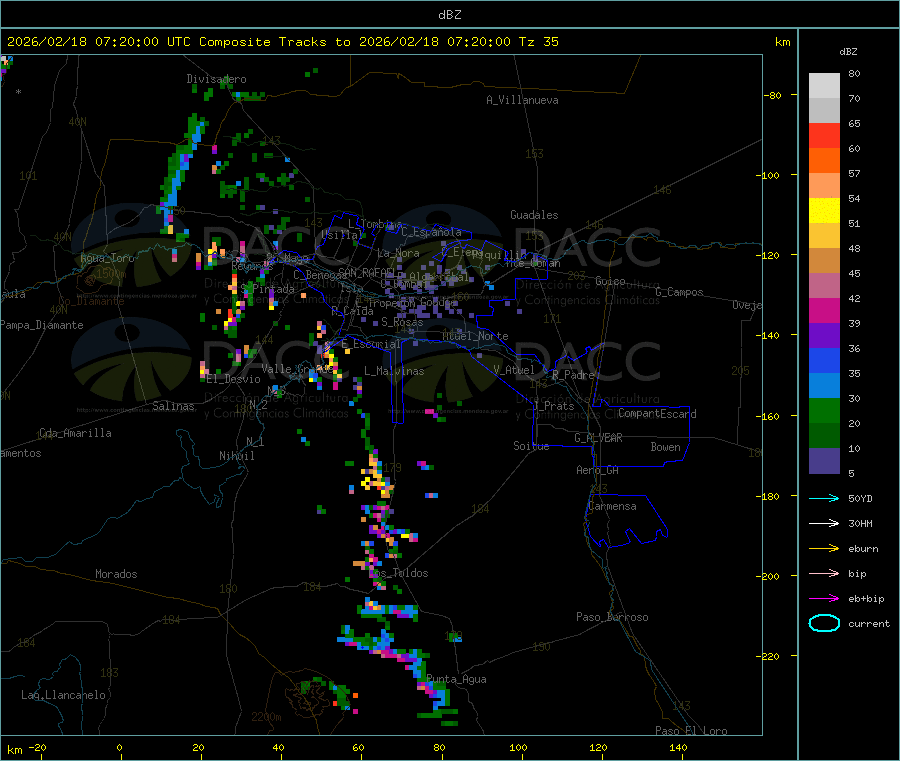Click the 36 dBZ purple swatch

click(x=824, y=335)
